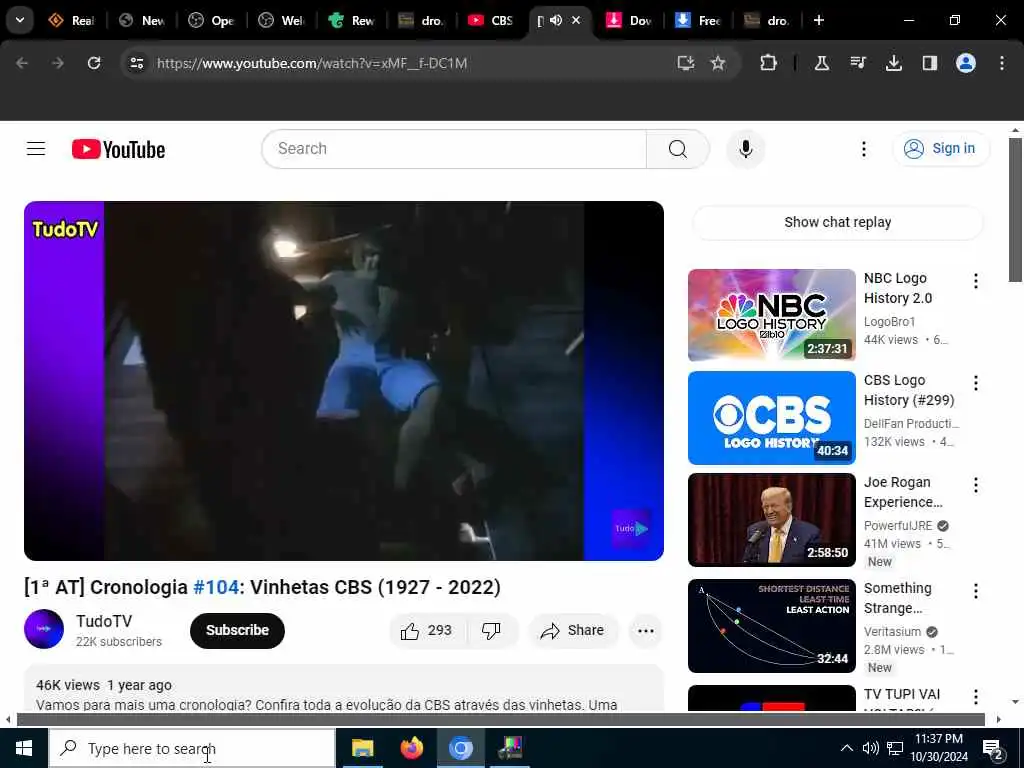
Task: Open Veritasium Something Strange thumbnail
Action: click(771, 626)
